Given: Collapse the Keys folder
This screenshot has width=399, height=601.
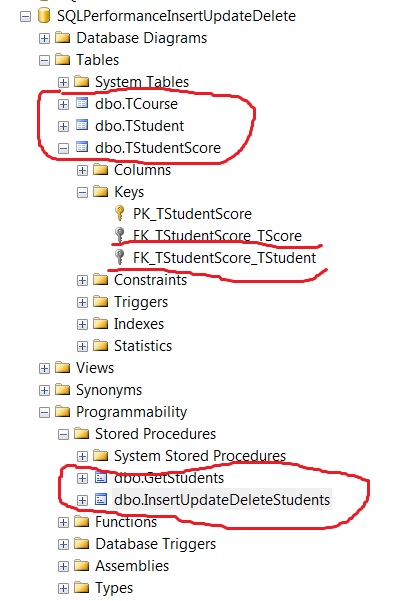Looking at the screenshot, I should pyautogui.click(x=82, y=192).
